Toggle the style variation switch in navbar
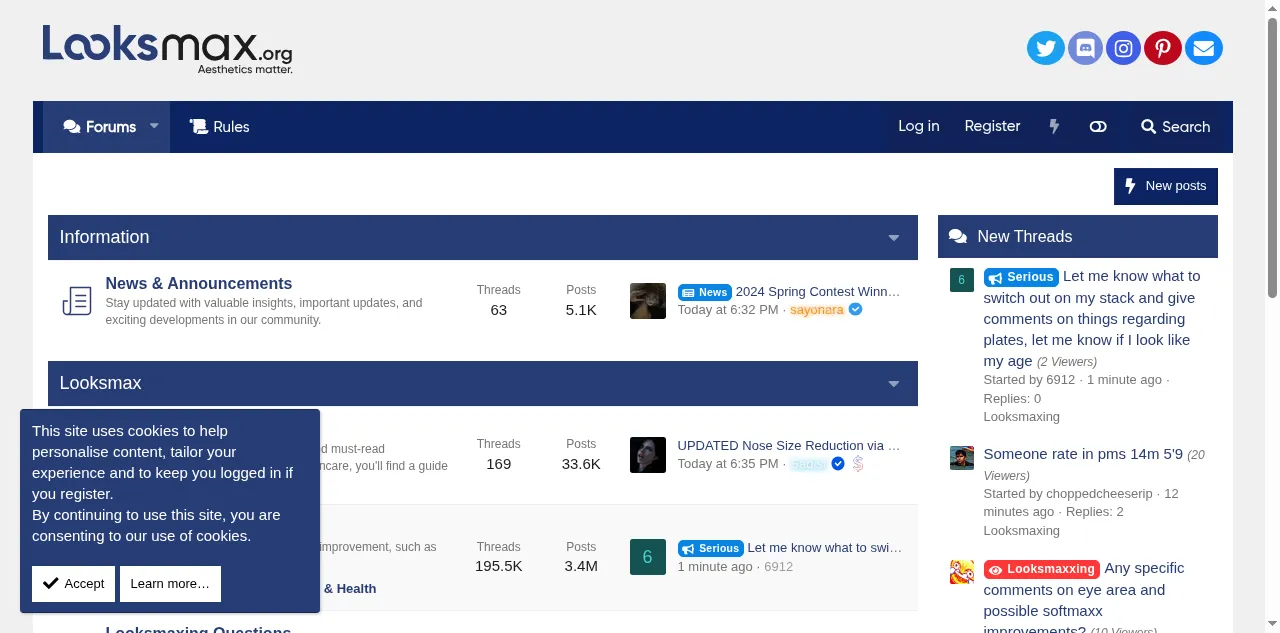Image resolution: width=1280 pixels, height=633 pixels. pyautogui.click(x=1098, y=127)
